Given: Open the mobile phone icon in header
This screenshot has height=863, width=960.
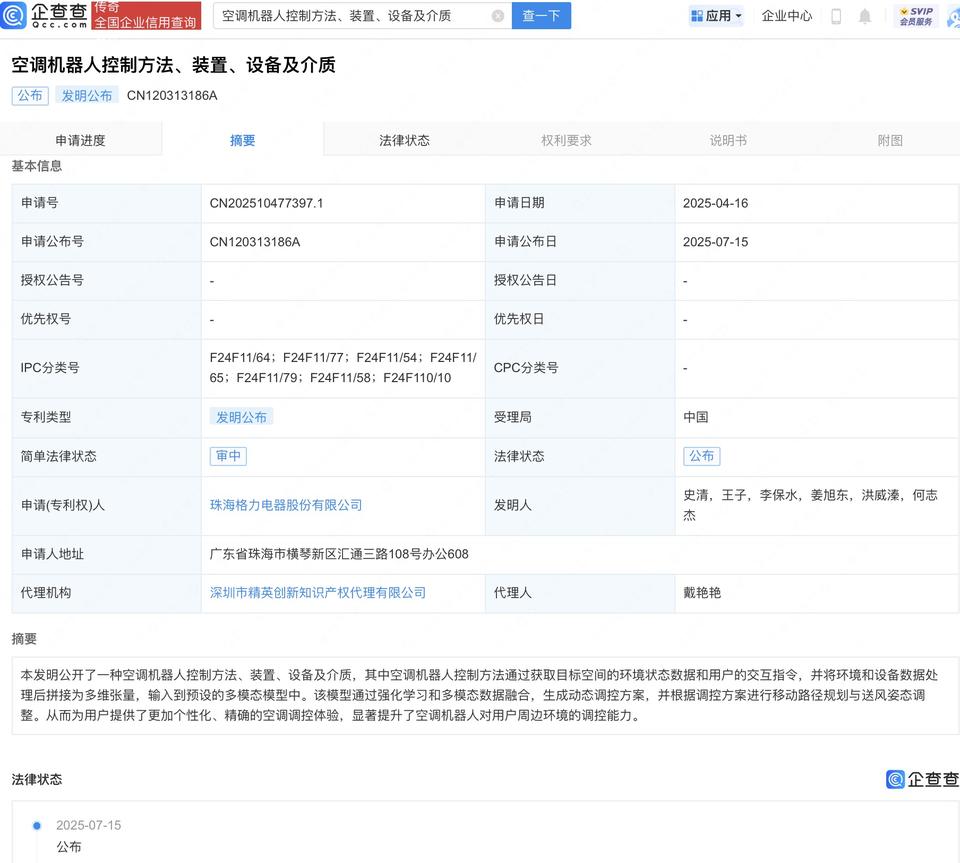Looking at the screenshot, I should pos(836,17).
